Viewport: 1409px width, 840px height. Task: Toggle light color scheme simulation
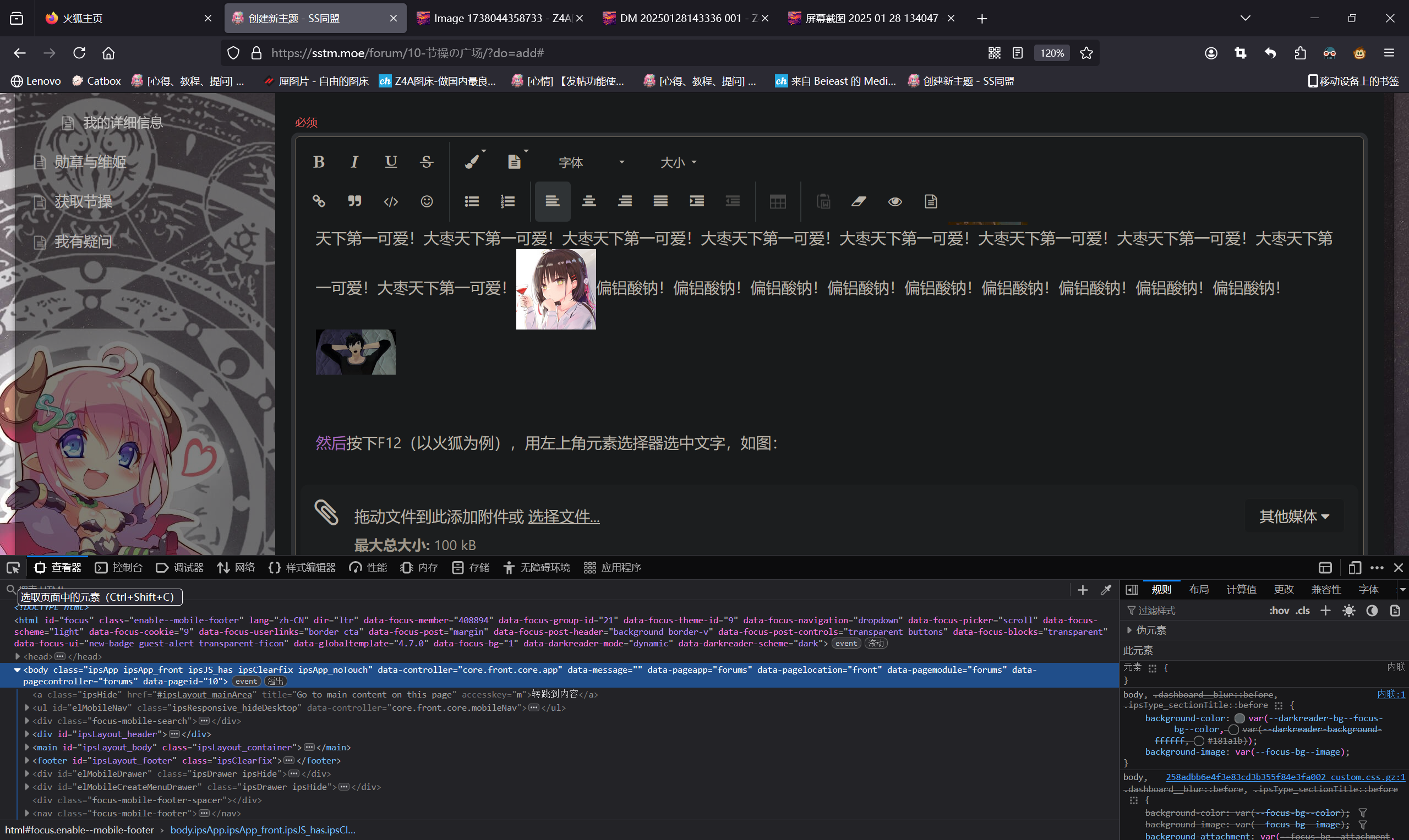1348,611
